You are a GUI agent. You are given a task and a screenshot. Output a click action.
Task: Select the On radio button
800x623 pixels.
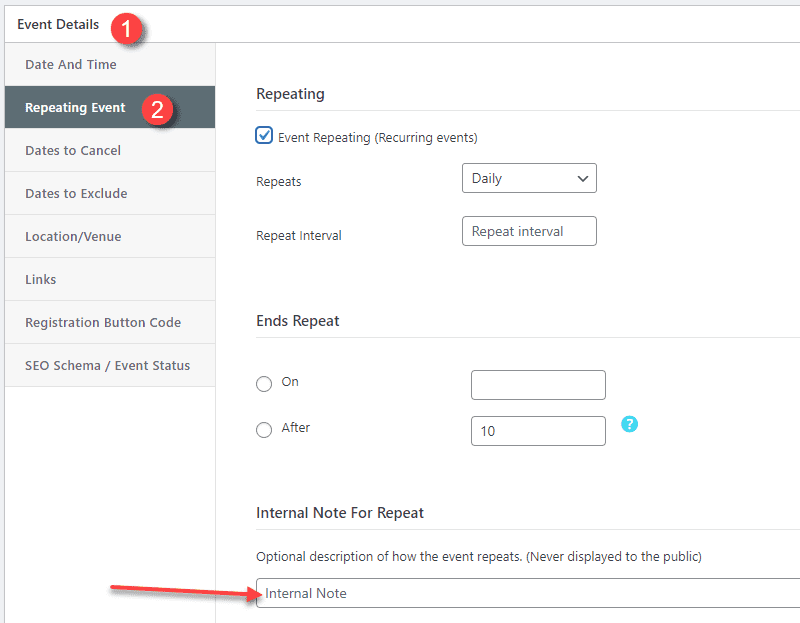click(264, 383)
